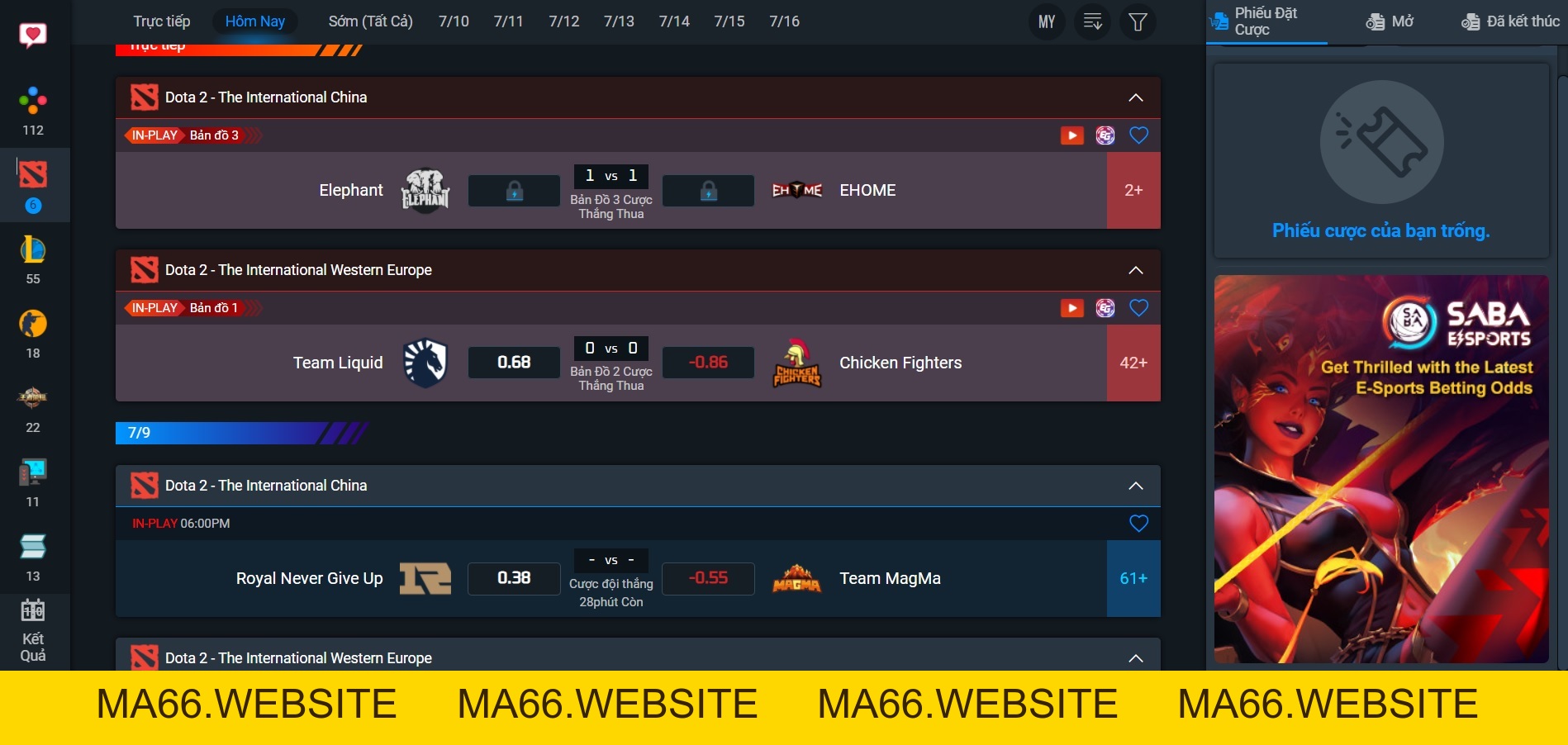Expand 42+ more markets for Team Liquid
The image size is (1568, 745).
pos(1133,363)
